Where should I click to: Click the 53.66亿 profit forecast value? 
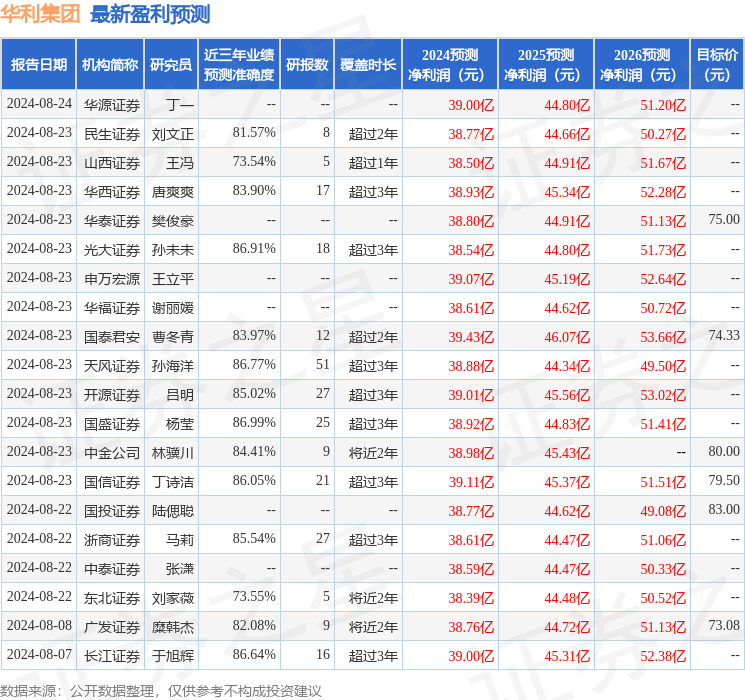(x=664, y=336)
